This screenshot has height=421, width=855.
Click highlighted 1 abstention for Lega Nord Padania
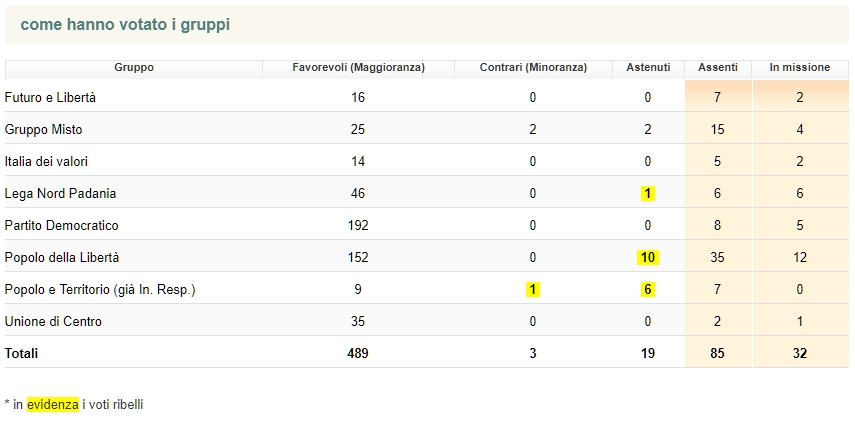point(647,194)
